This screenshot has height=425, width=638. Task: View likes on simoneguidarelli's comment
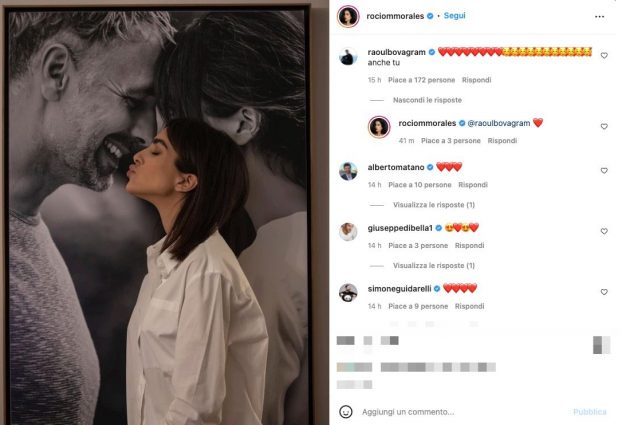(x=418, y=306)
